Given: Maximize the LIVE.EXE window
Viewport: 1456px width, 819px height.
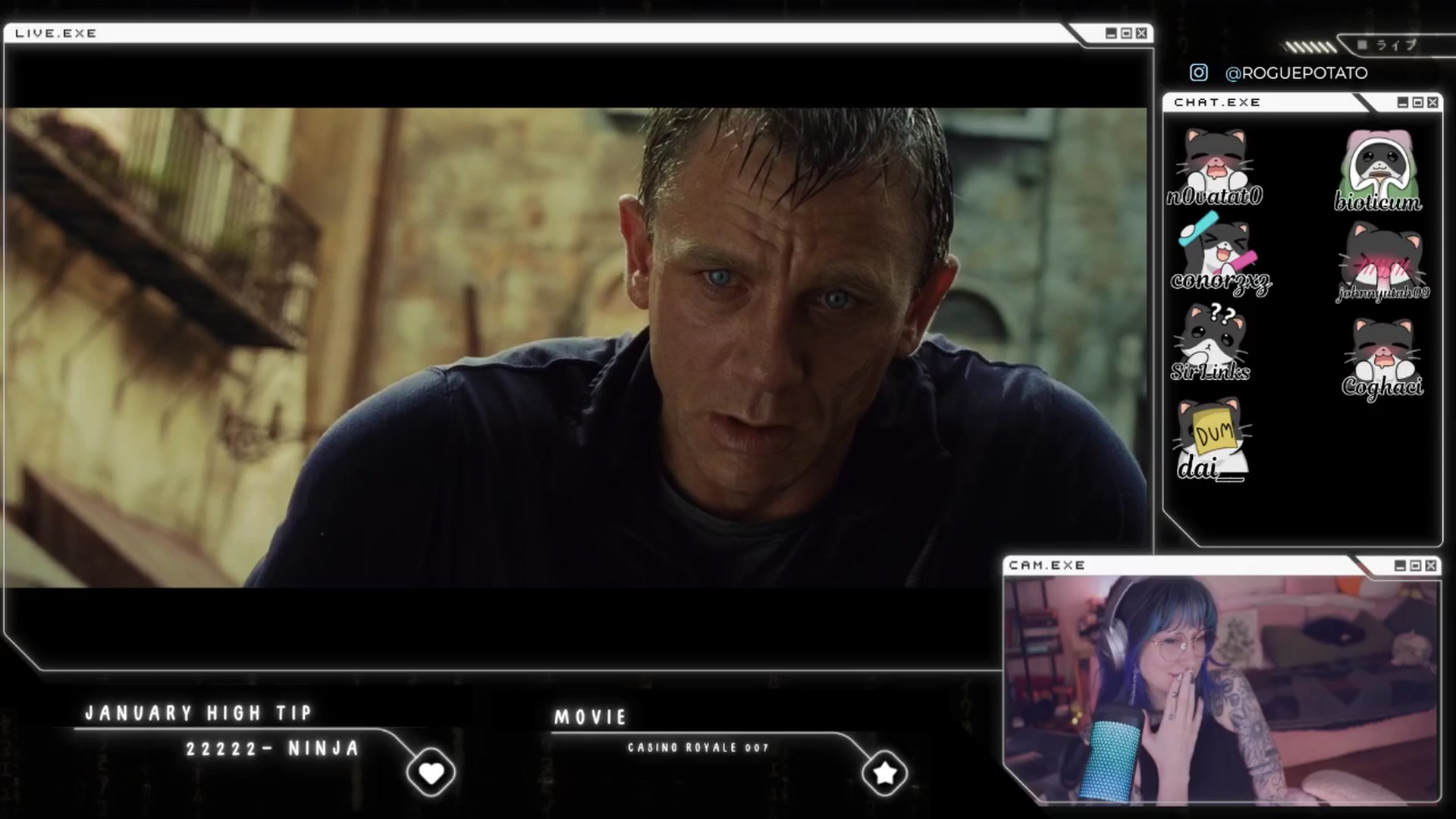Looking at the screenshot, I should click(1126, 33).
